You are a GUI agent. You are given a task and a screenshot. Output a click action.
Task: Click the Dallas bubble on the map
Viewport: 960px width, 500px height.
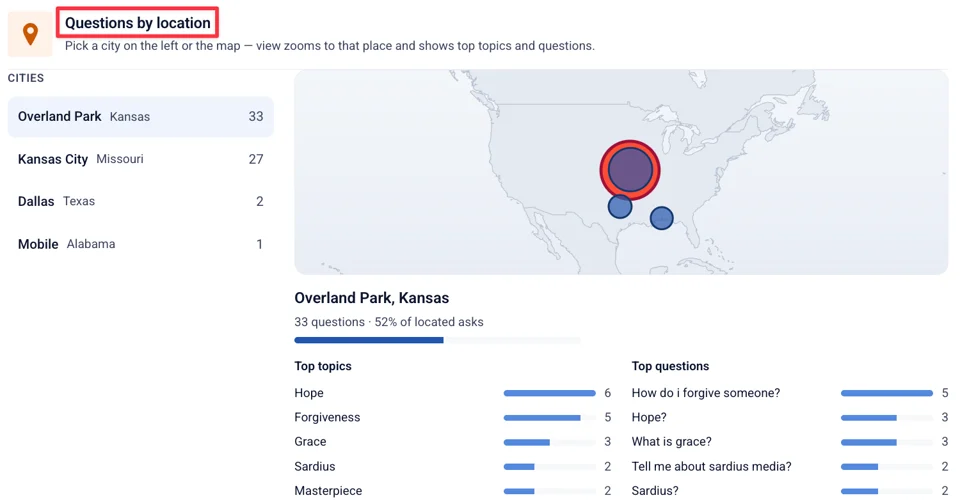[620, 206]
